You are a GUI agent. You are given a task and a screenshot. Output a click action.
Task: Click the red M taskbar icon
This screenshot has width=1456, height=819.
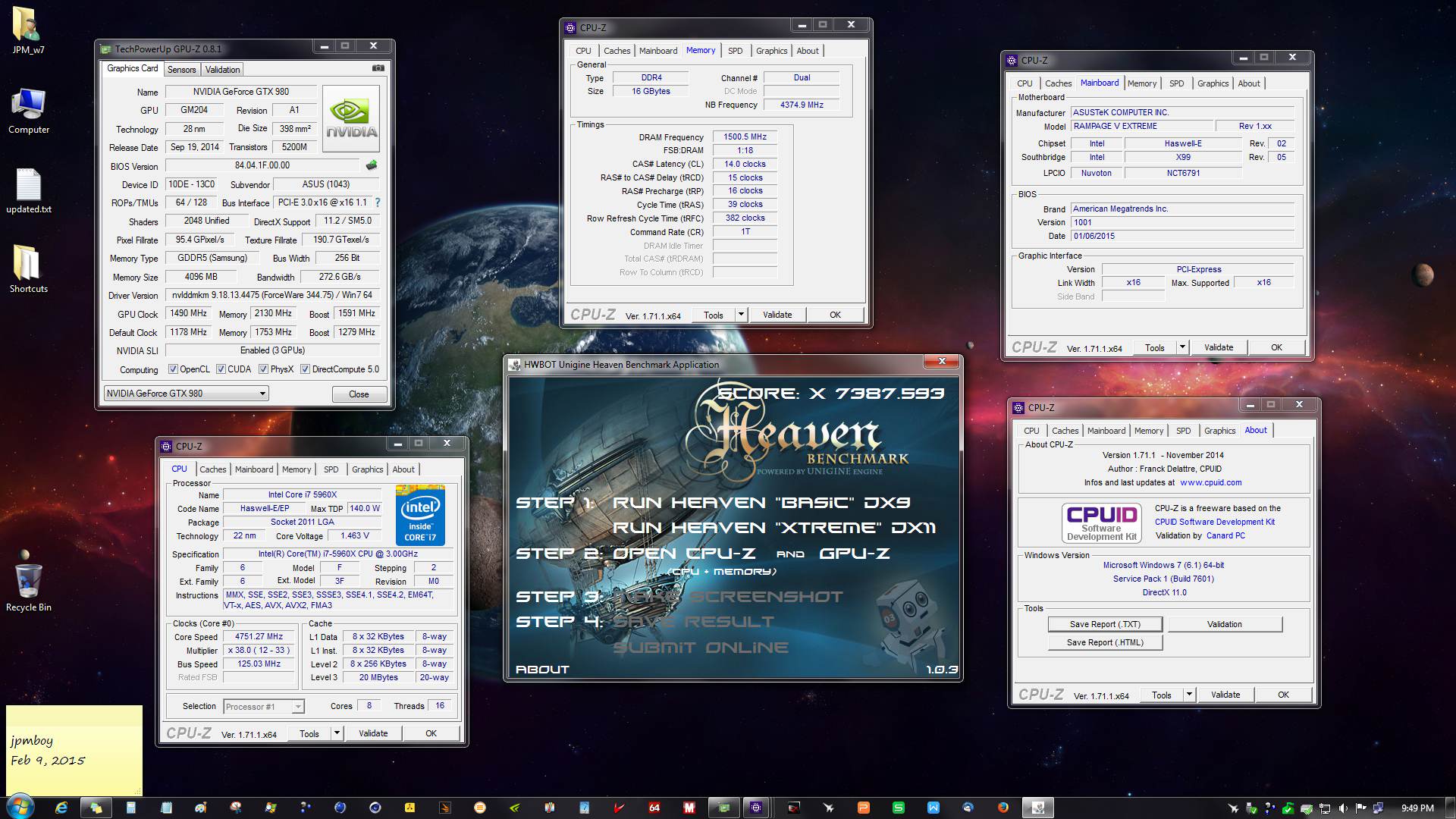689,808
